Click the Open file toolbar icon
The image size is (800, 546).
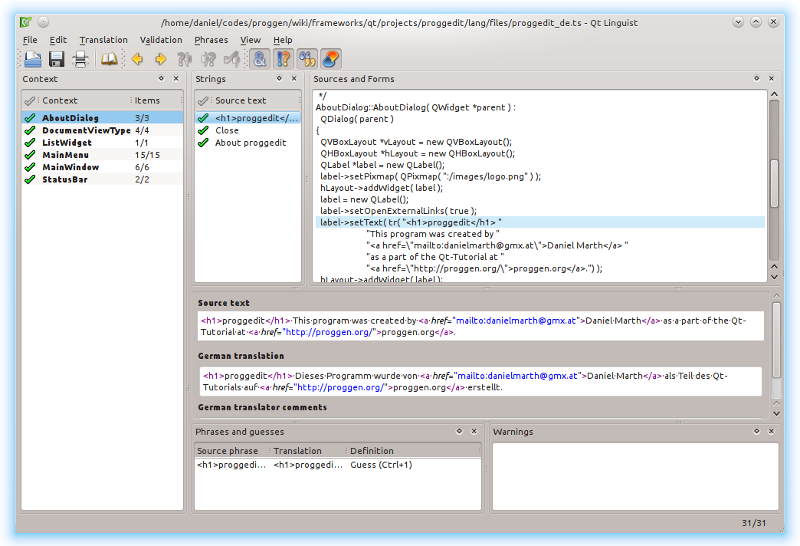point(33,59)
